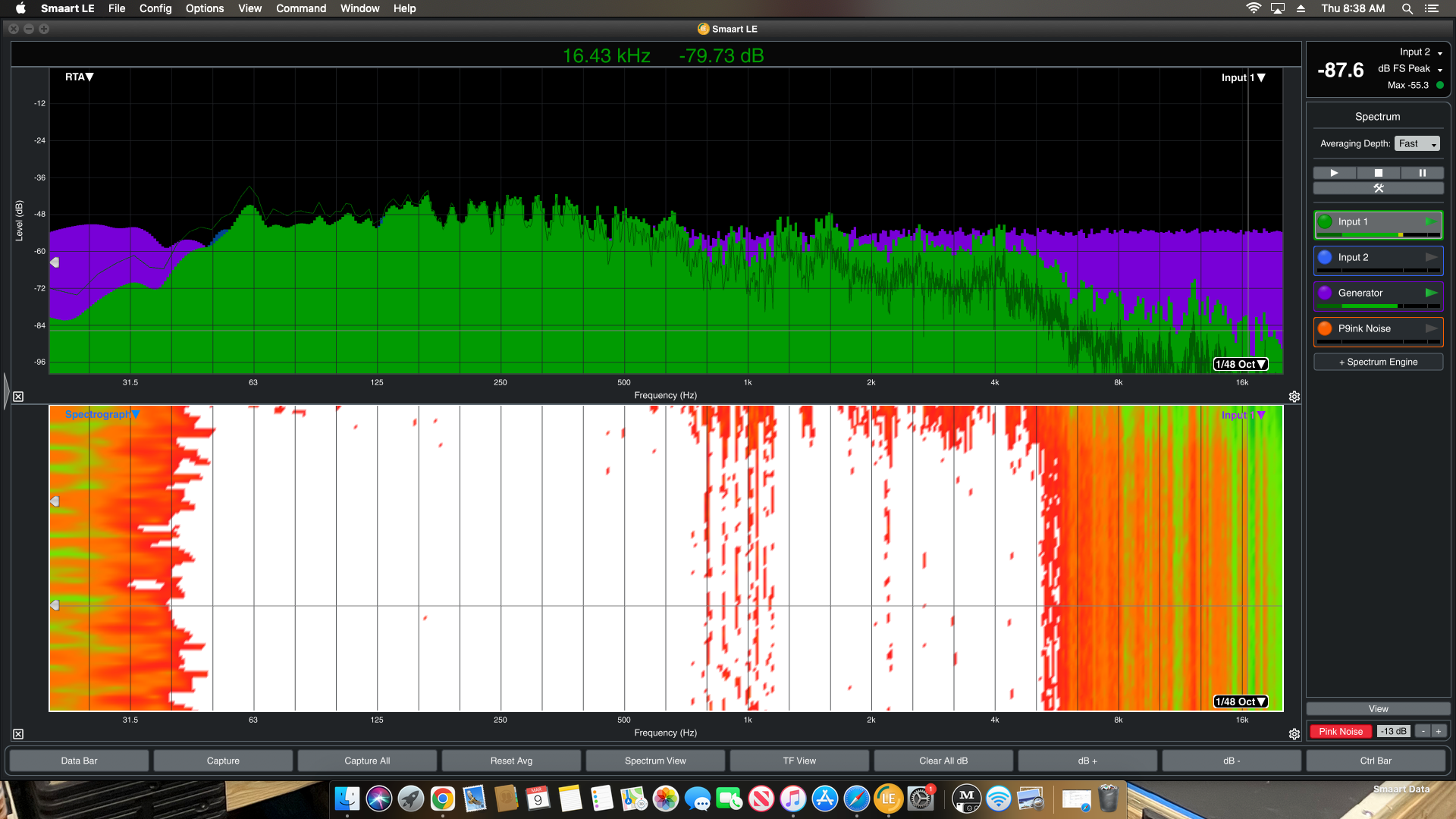
Task: Open the File menu
Action: [117, 8]
